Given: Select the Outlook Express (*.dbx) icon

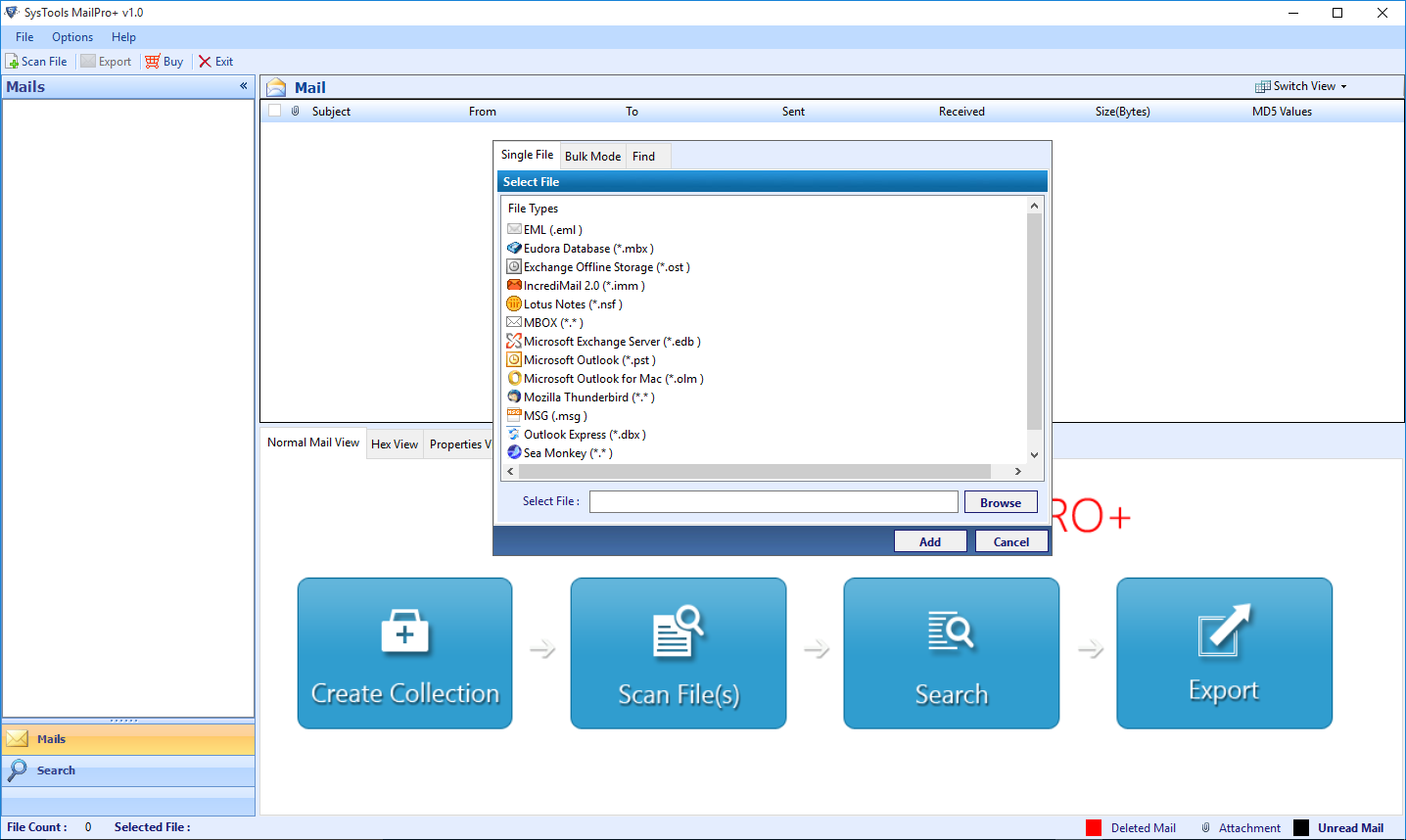Looking at the screenshot, I should pos(514,434).
